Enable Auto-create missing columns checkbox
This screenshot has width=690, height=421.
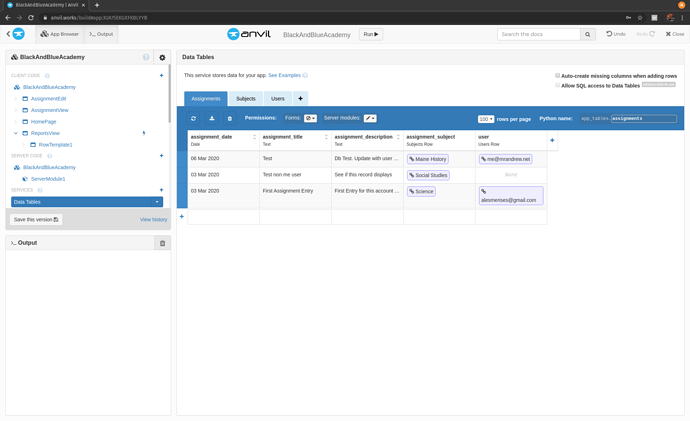[x=558, y=76]
